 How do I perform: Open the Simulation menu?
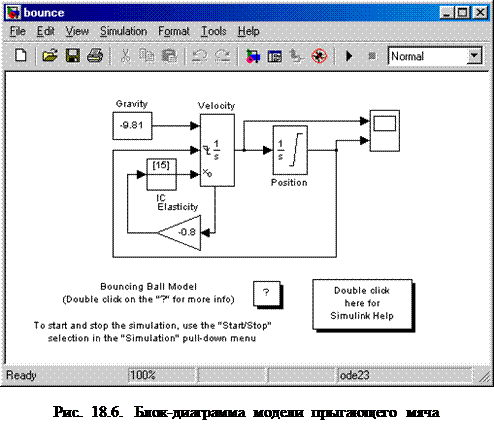pyautogui.click(x=123, y=31)
